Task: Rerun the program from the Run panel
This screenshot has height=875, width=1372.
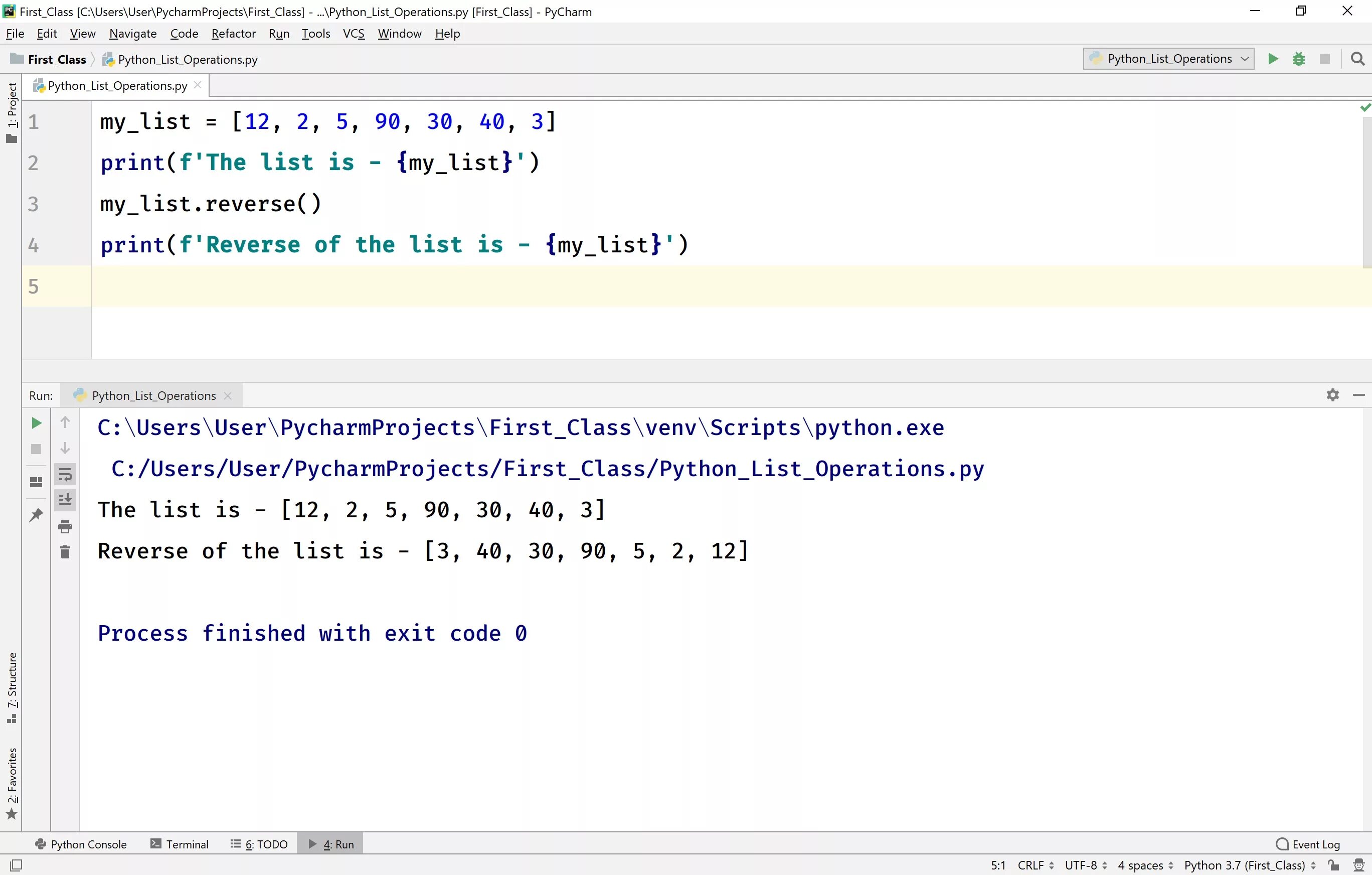Action: [36, 423]
